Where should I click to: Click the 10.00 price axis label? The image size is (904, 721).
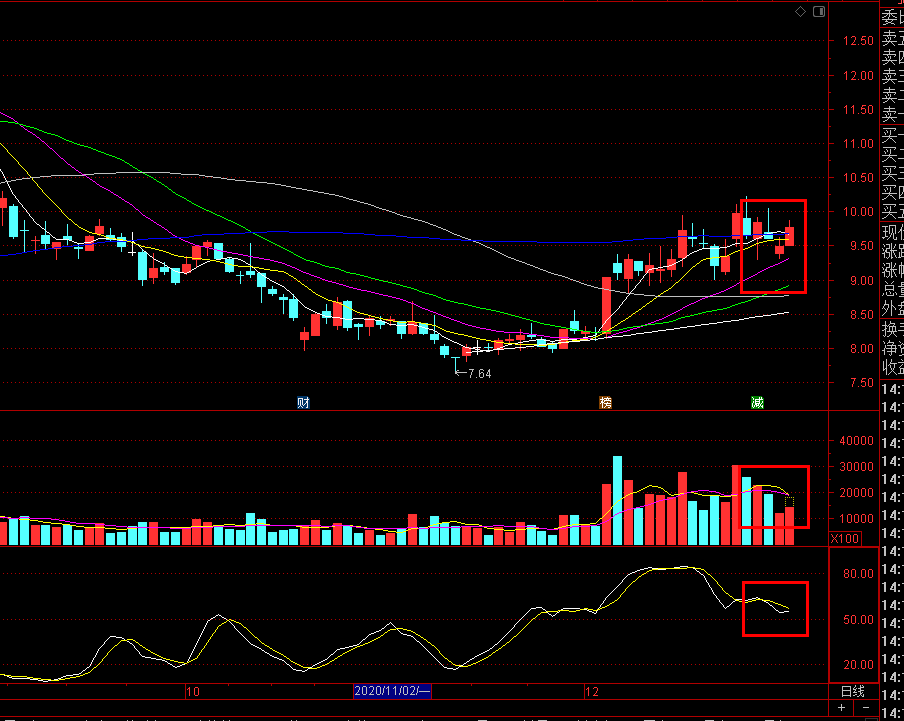[x=858, y=212]
